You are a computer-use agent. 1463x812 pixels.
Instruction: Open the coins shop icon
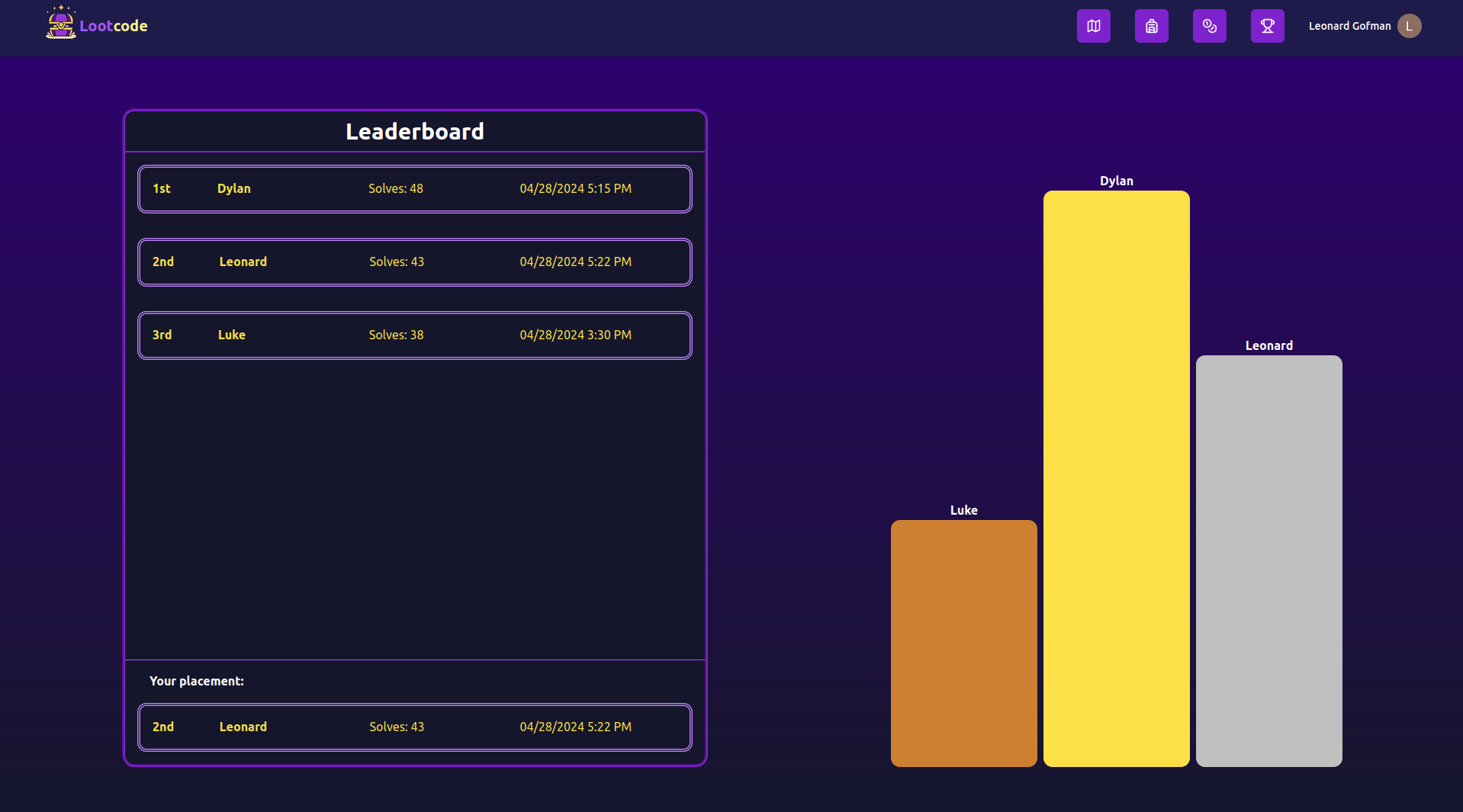1209,26
